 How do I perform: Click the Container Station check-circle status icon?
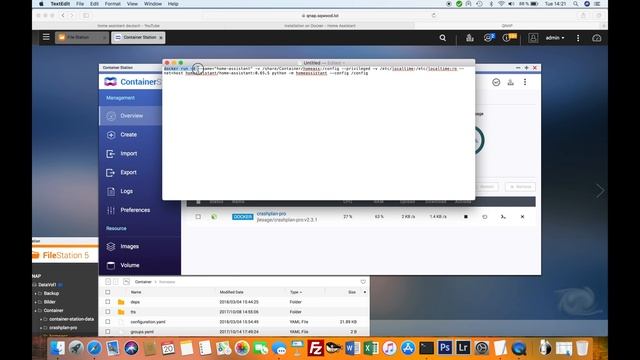click(x=496, y=82)
